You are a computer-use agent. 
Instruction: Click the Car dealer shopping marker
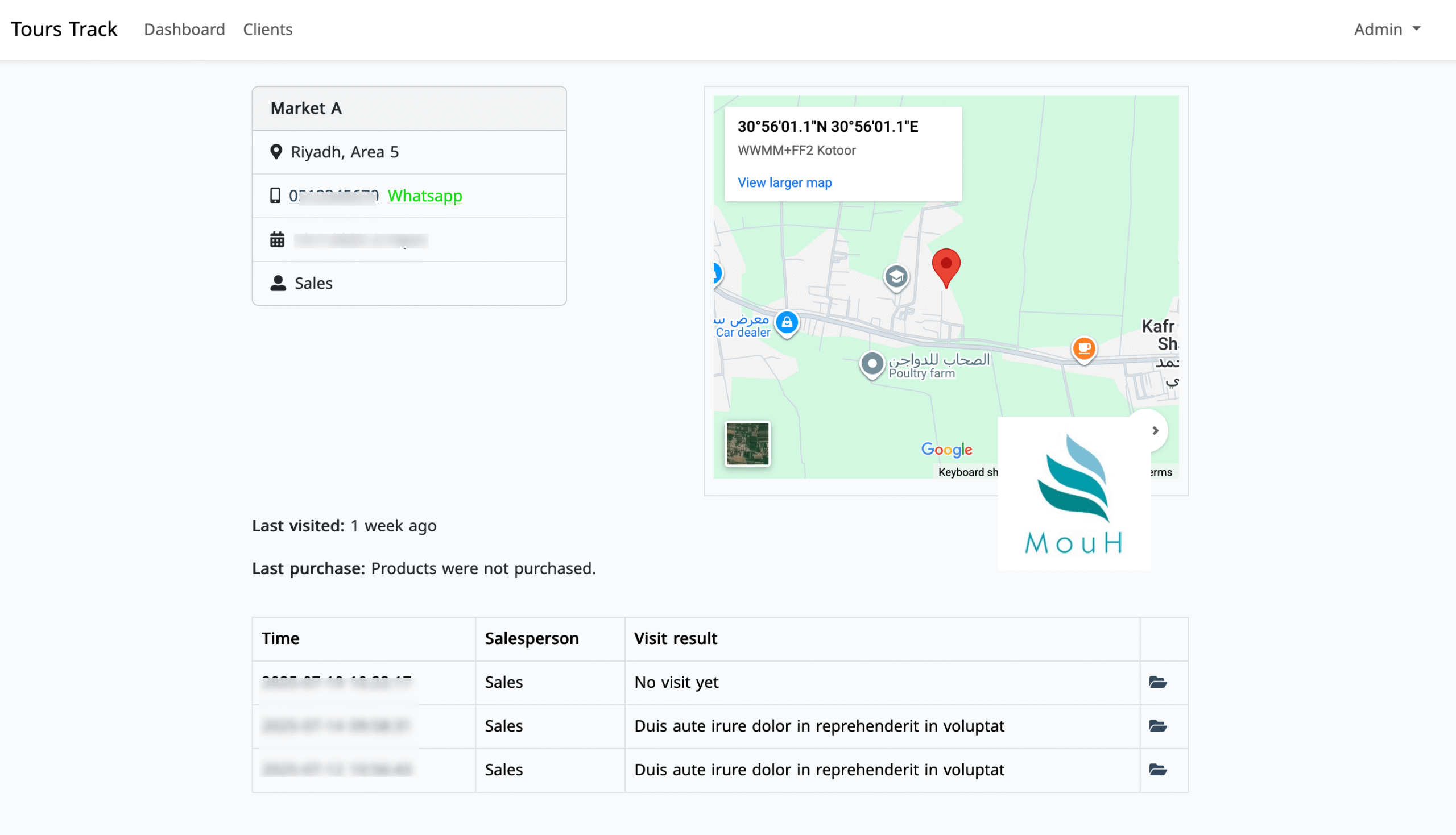[787, 322]
